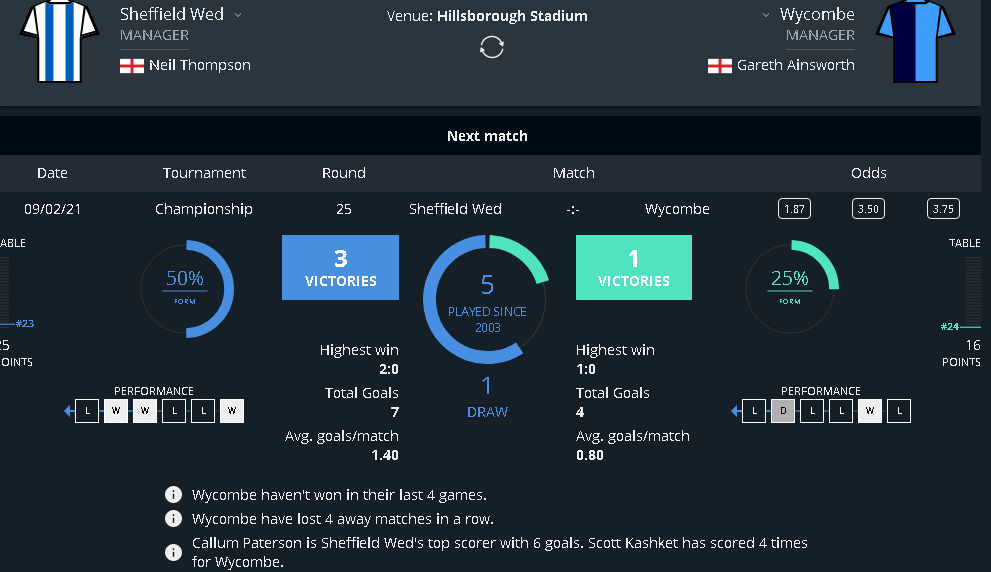Click Wycombe 1 Victories teal box
The image size is (991, 572).
click(x=634, y=268)
